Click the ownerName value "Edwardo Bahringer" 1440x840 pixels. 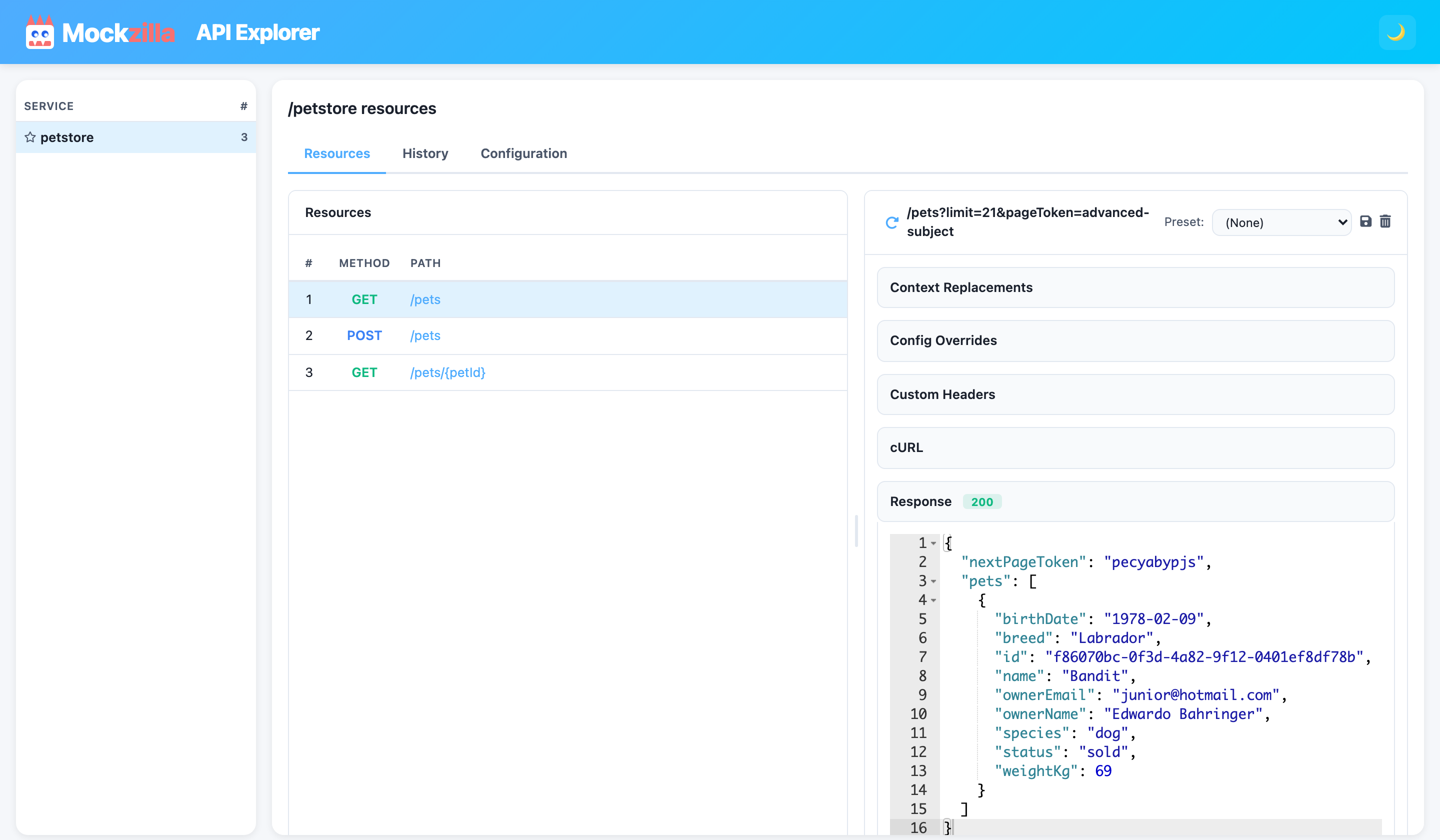tap(1183, 714)
